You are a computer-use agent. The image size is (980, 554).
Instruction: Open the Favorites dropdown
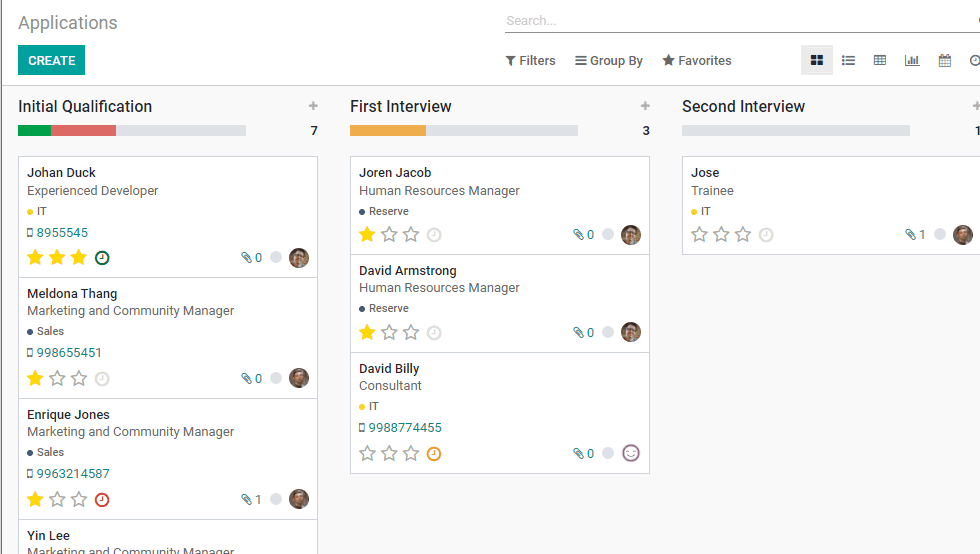tap(697, 61)
